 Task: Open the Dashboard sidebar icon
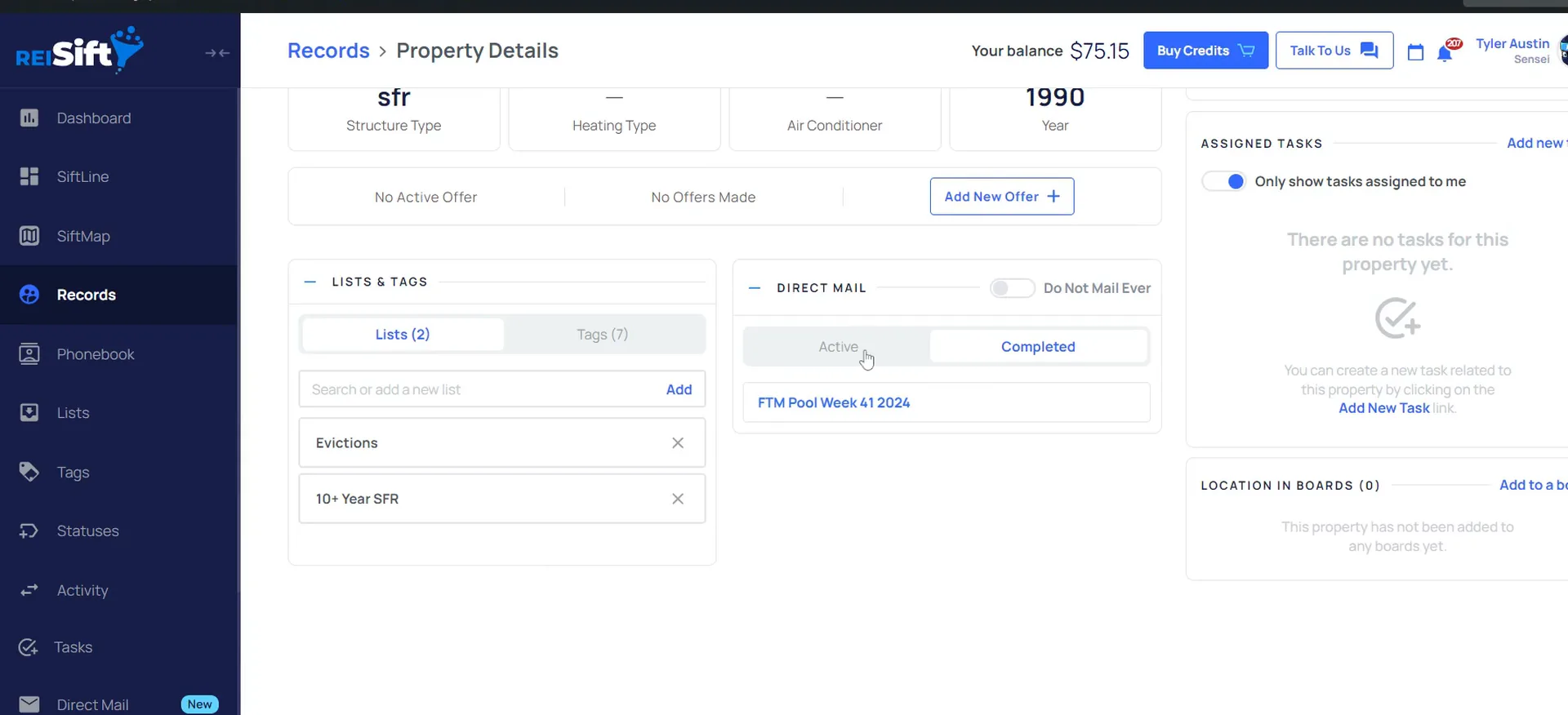tap(29, 118)
